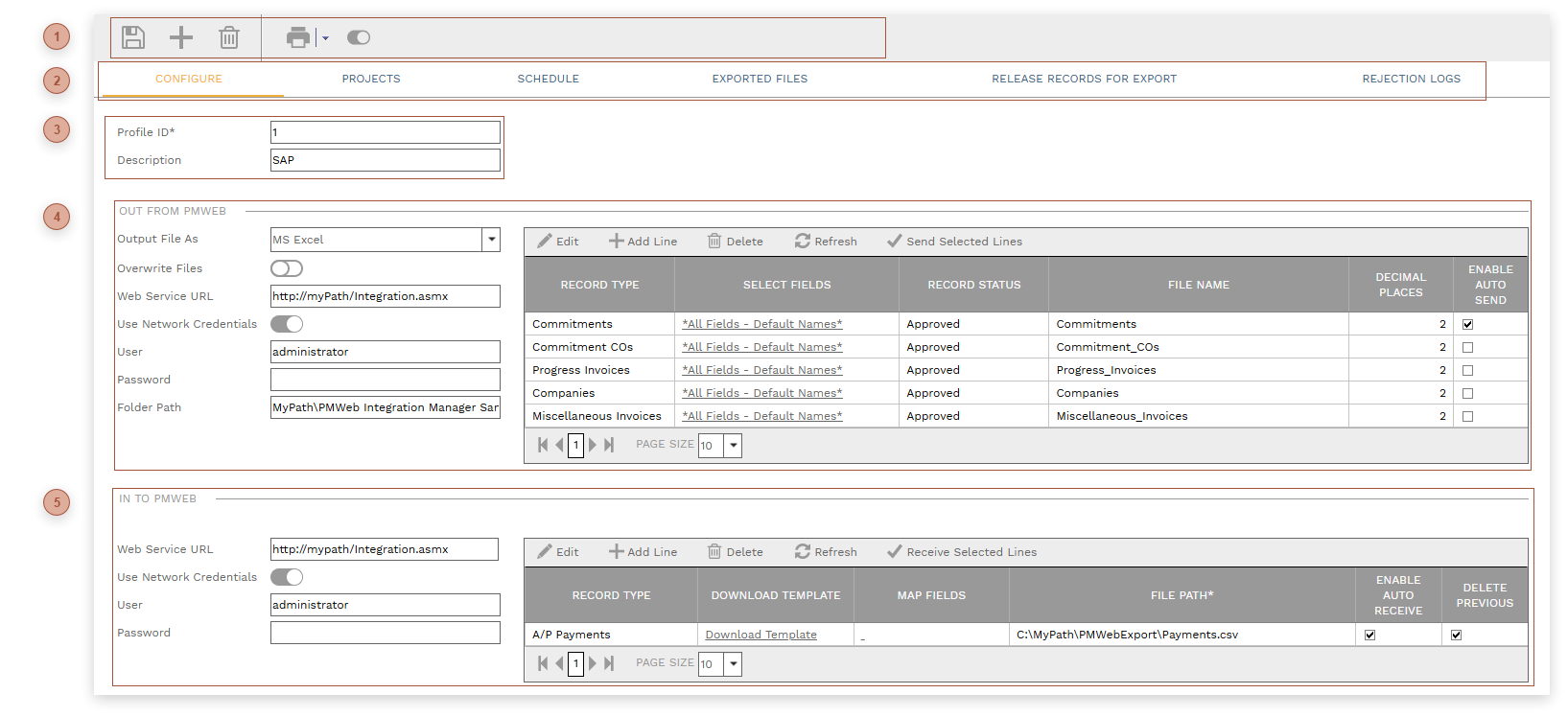This screenshot has width=1568, height=717.
Task: Expand the Output File As dropdown
Action: (x=491, y=240)
